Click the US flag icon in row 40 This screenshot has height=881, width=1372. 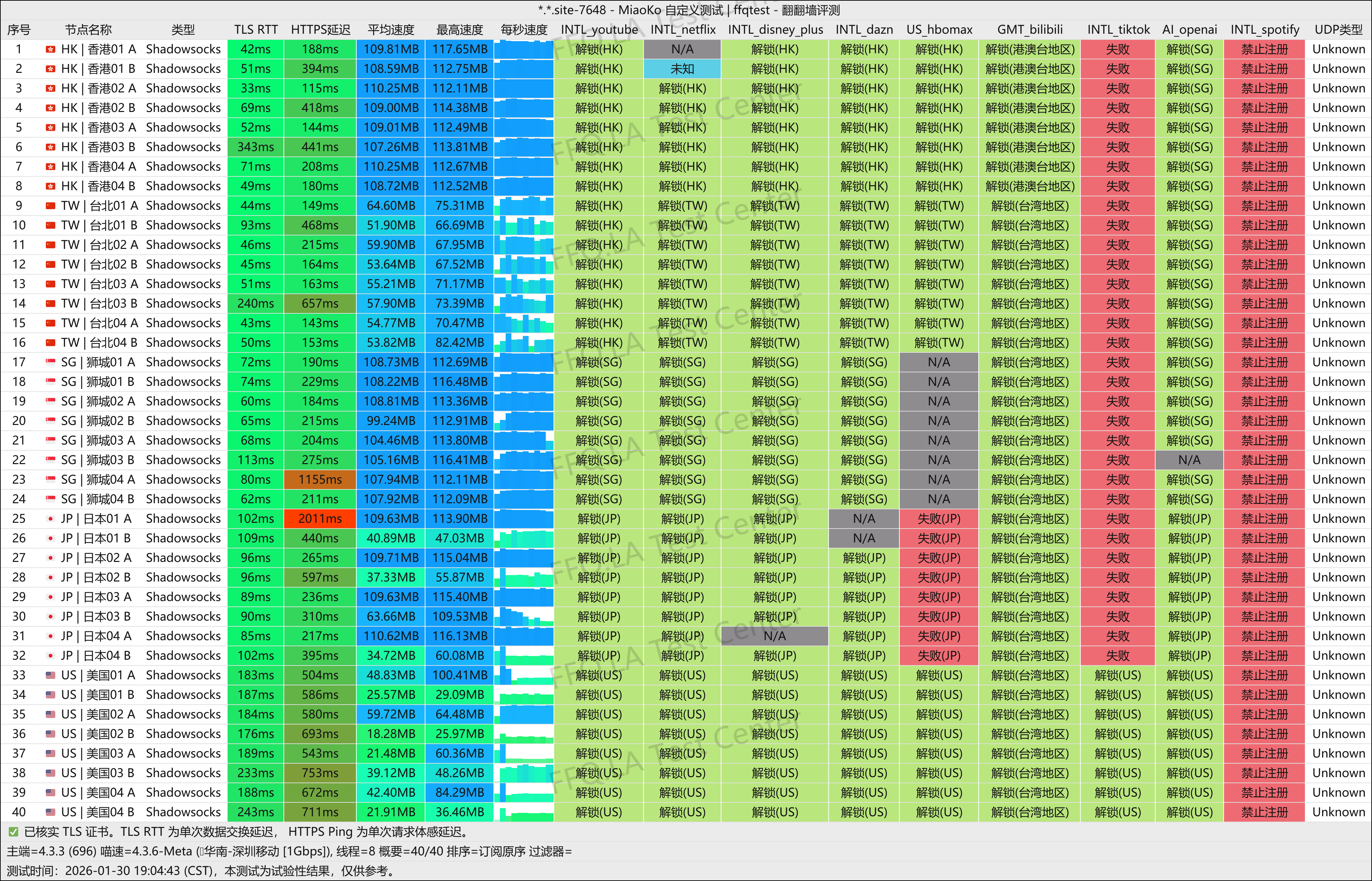pyautogui.click(x=50, y=812)
